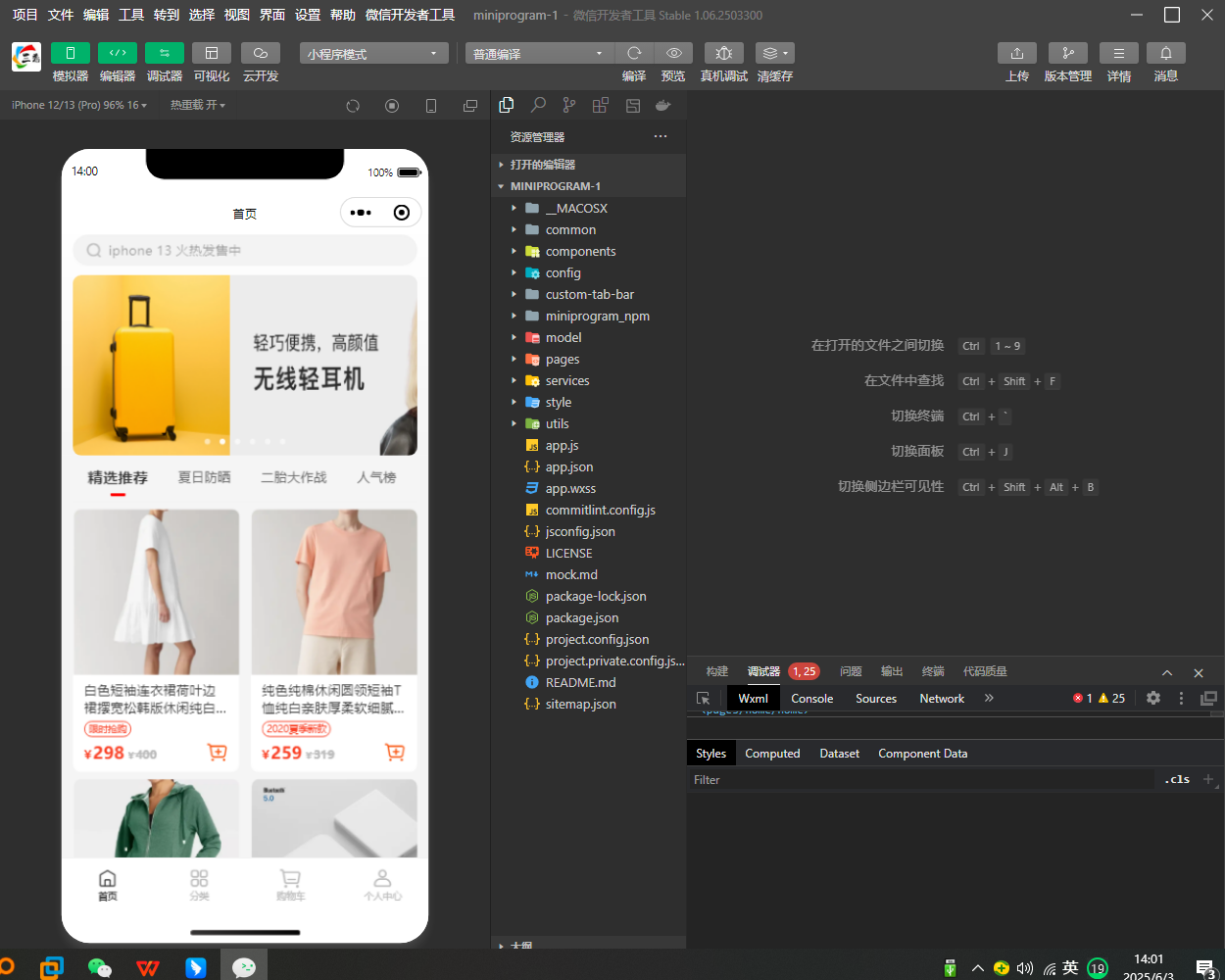Click the element inspector select icon
Viewport: 1225px width, 980px height.
(x=703, y=699)
